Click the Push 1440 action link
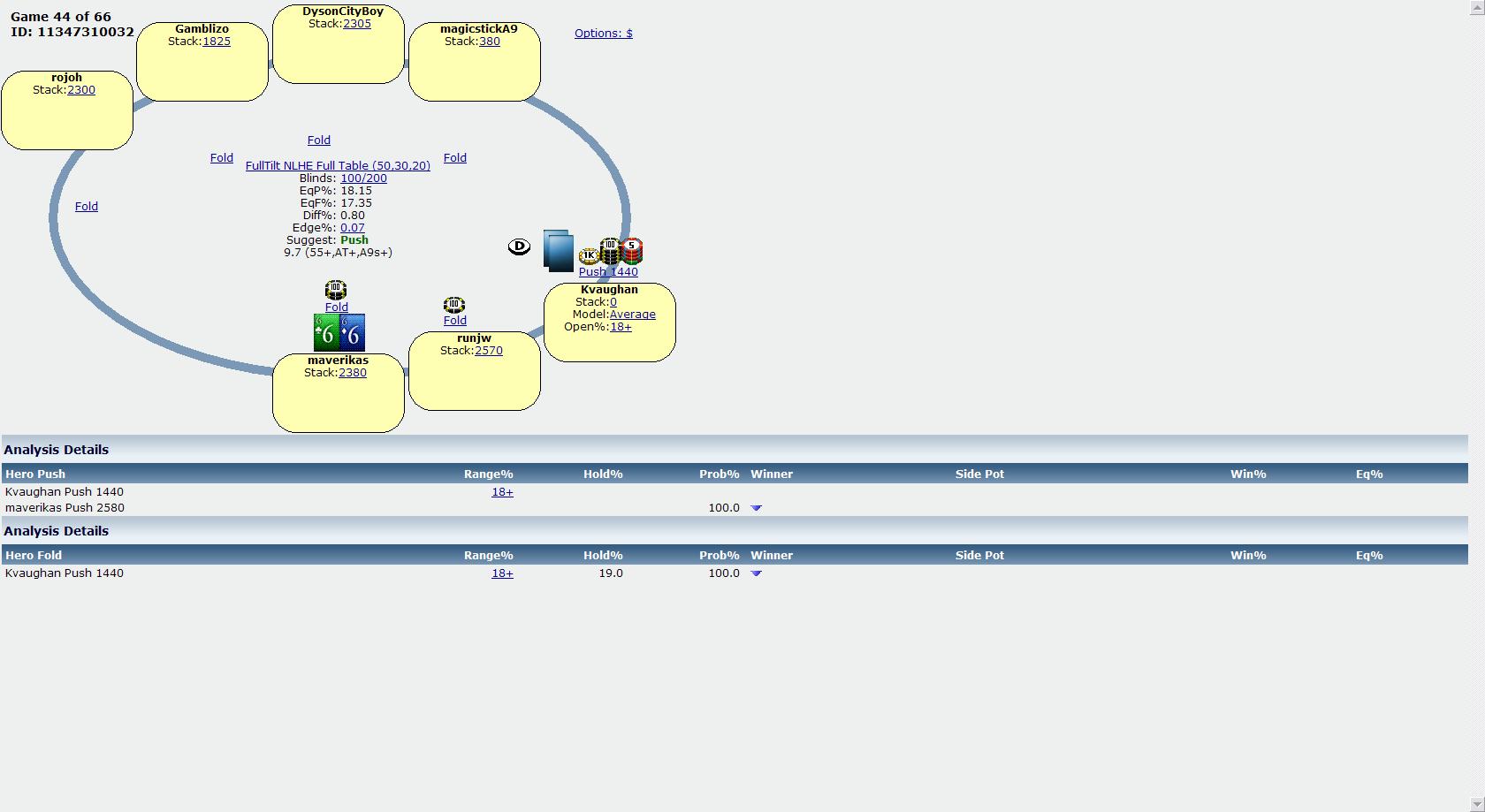Viewport: 1485px width, 812px height. (x=608, y=272)
